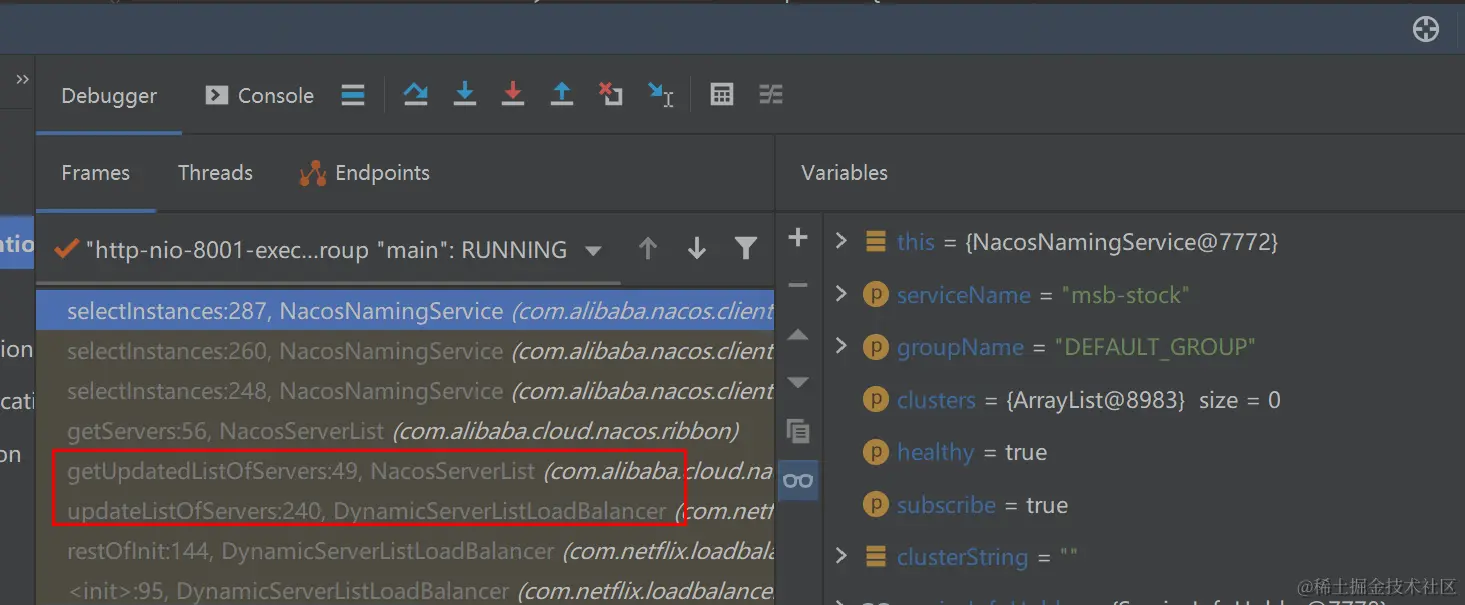Click the Show Execution Point icon

point(353,95)
